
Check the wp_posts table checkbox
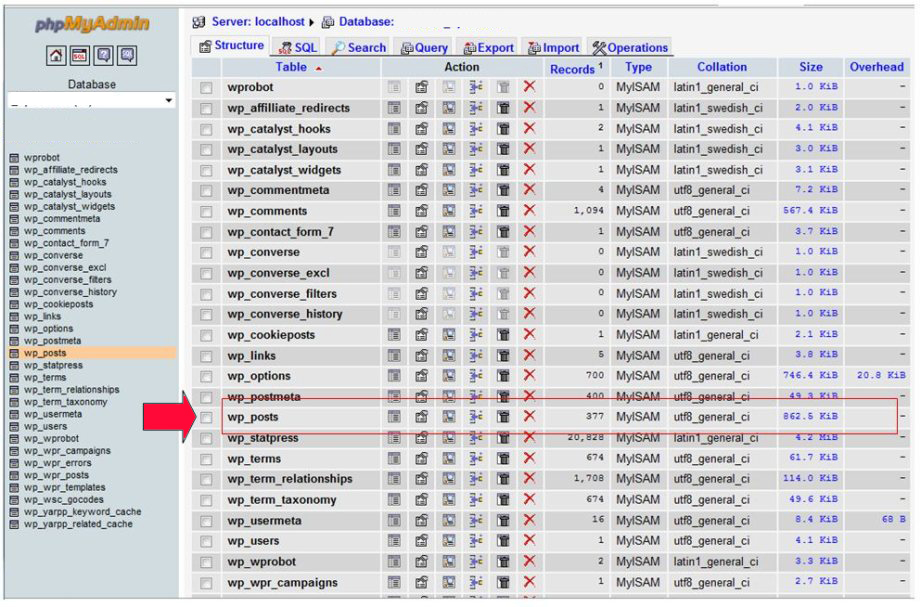click(x=206, y=418)
